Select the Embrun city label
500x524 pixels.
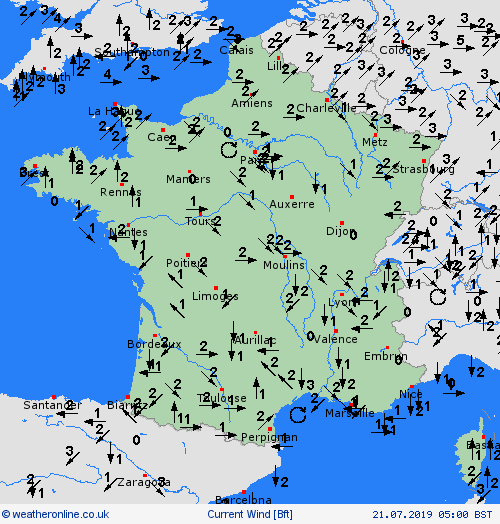tap(386, 356)
